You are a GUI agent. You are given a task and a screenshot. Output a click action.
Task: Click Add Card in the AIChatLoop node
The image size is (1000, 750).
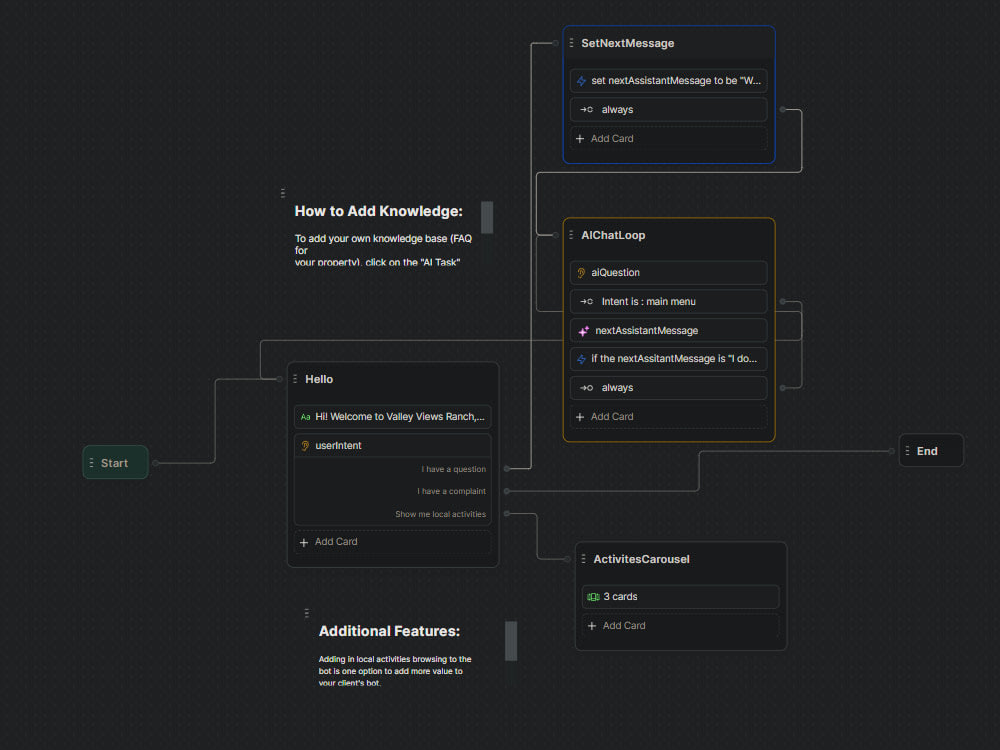coord(668,416)
